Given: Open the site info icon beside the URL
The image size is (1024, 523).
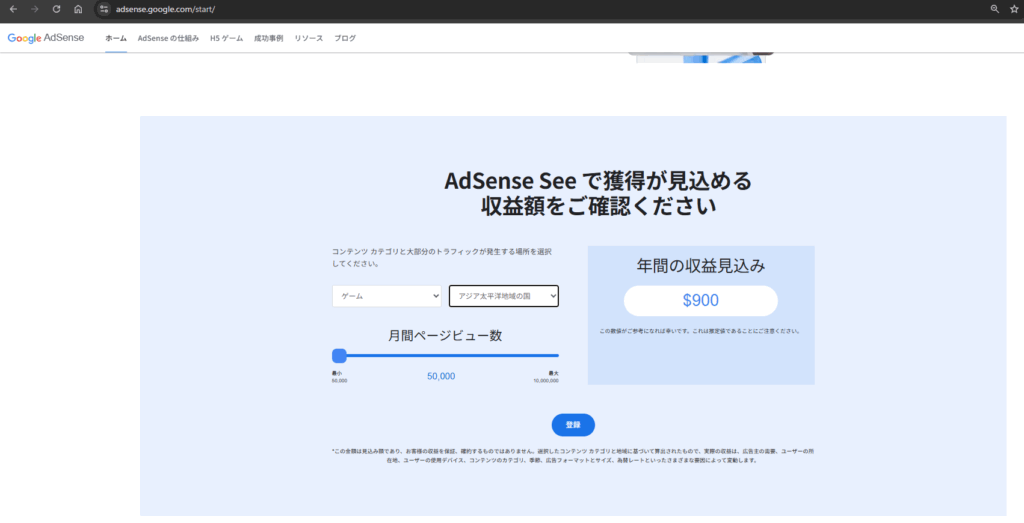Looking at the screenshot, I should coord(103,9).
